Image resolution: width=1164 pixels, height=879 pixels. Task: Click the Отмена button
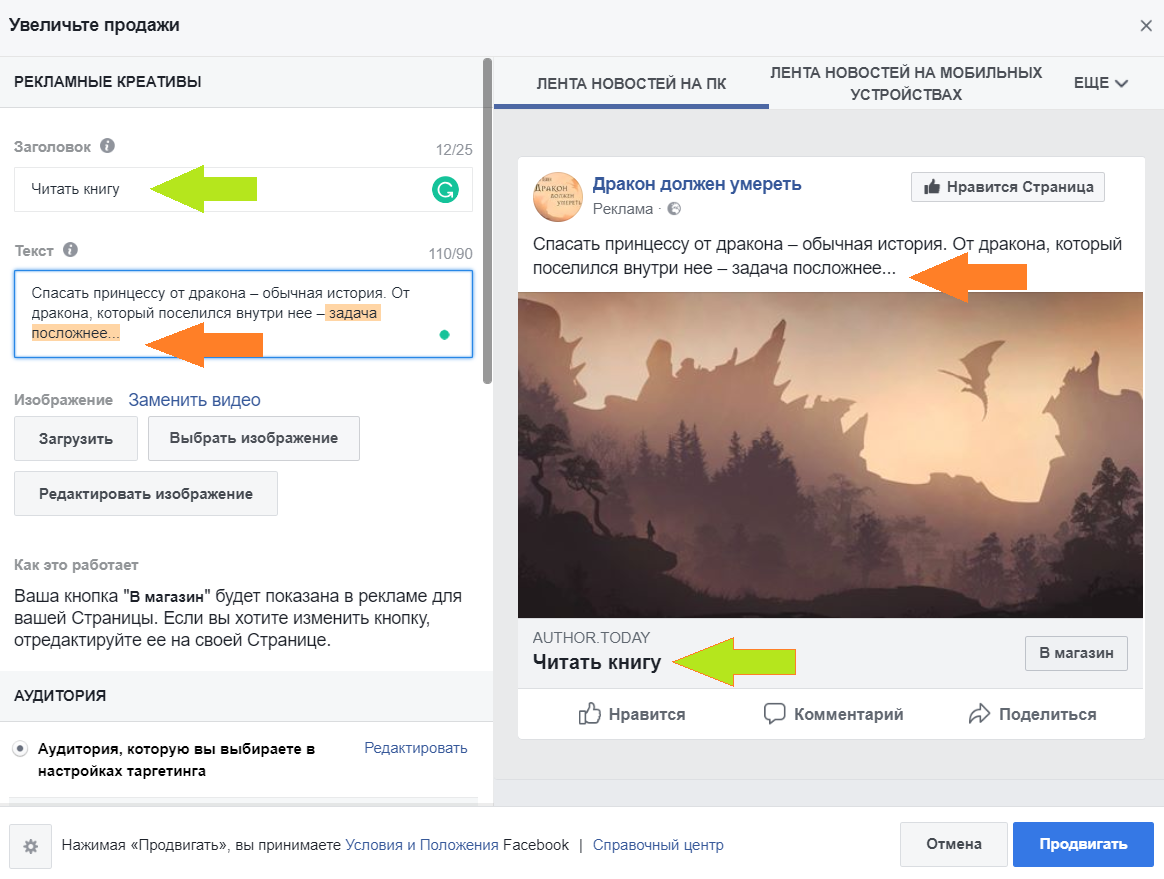click(x=953, y=844)
